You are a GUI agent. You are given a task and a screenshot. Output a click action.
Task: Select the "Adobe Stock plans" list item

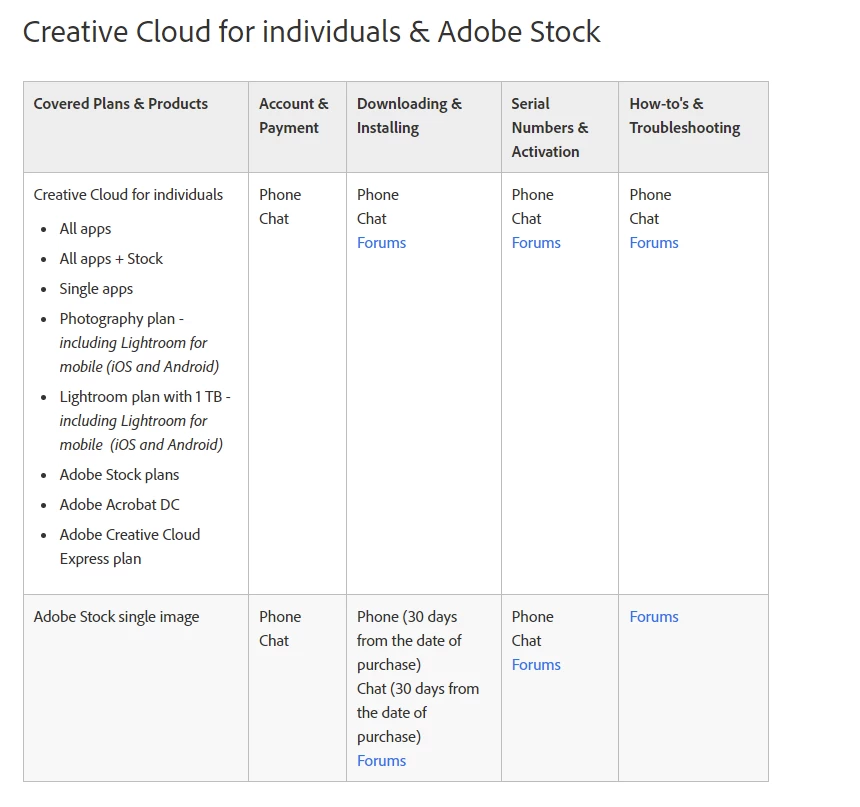(x=119, y=475)
